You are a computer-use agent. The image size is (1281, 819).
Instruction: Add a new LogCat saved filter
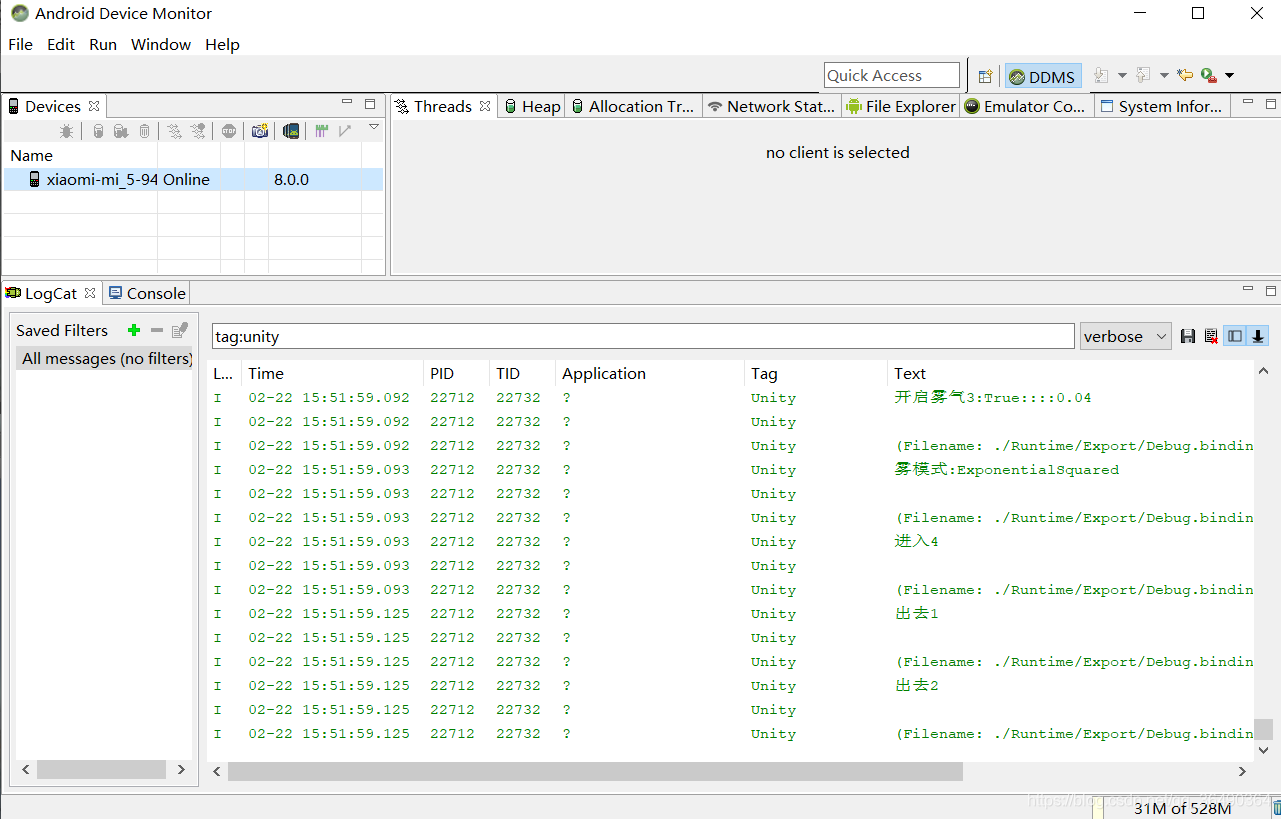click(x=134, y=330)
